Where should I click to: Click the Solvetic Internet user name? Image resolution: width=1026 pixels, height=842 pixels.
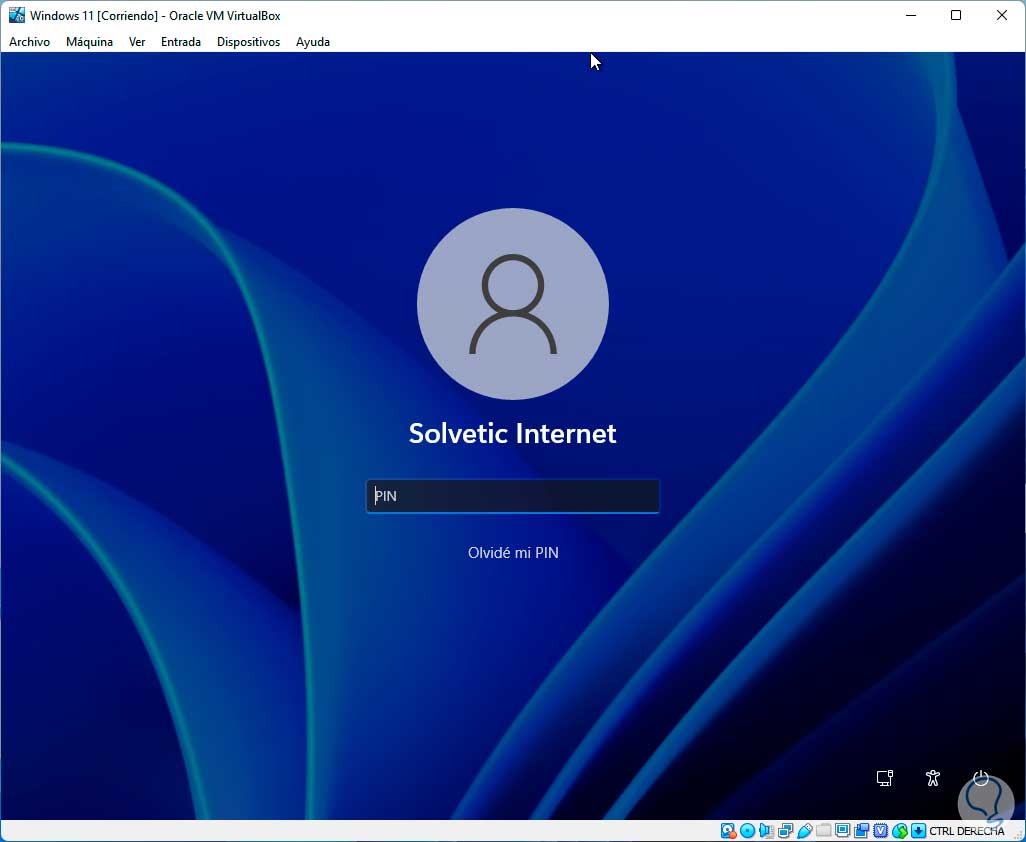pyautogui.click(x=512, y=433)
